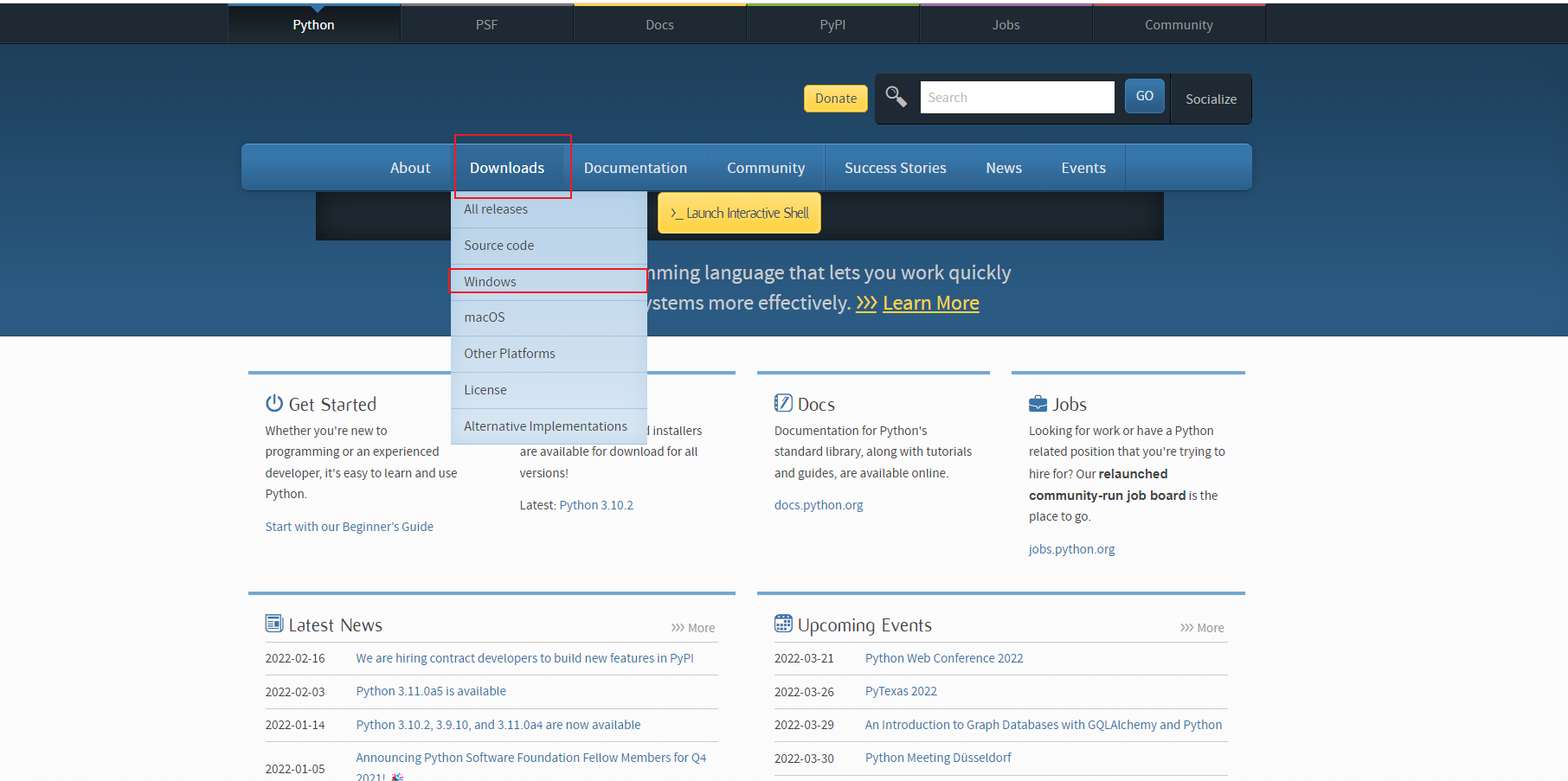Open the Downloads navigation menu
Viewport: 1568px width, 781px height.
click(x=507, y=168)
